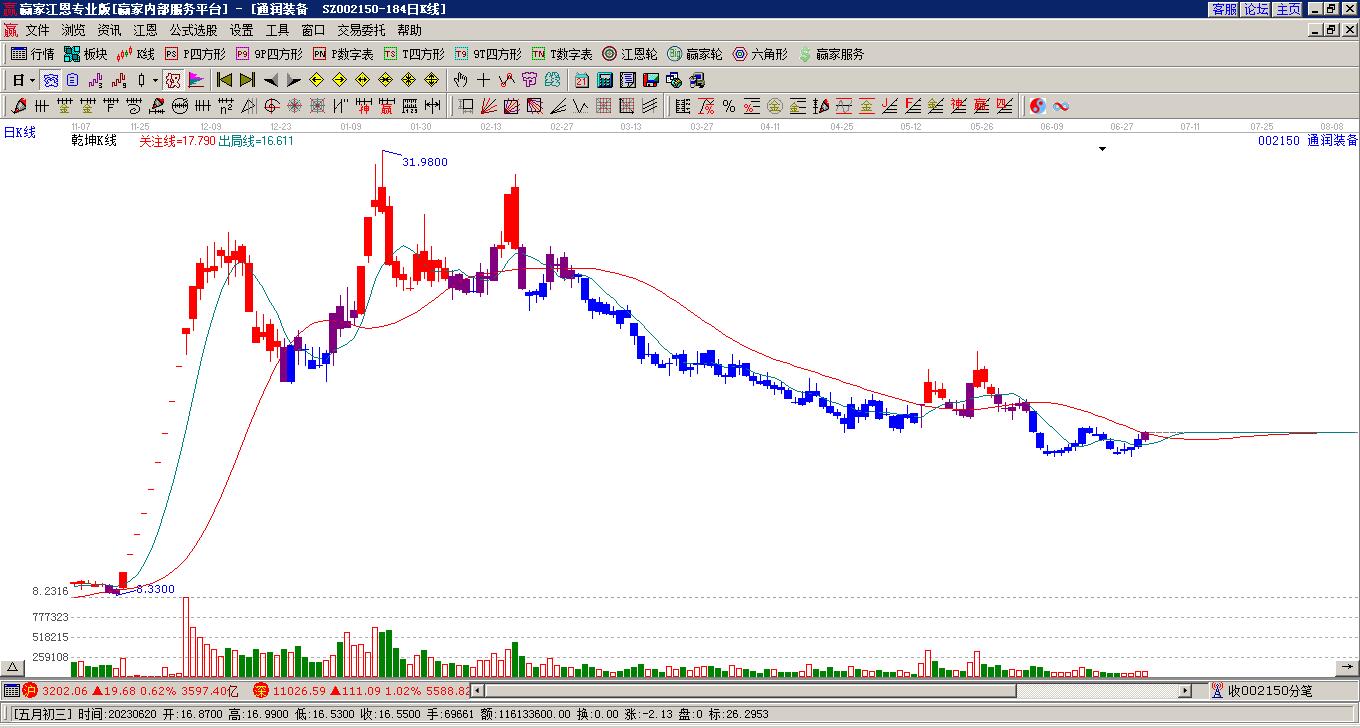Click the 出局线=16.611 indicator value

point(256,141)
